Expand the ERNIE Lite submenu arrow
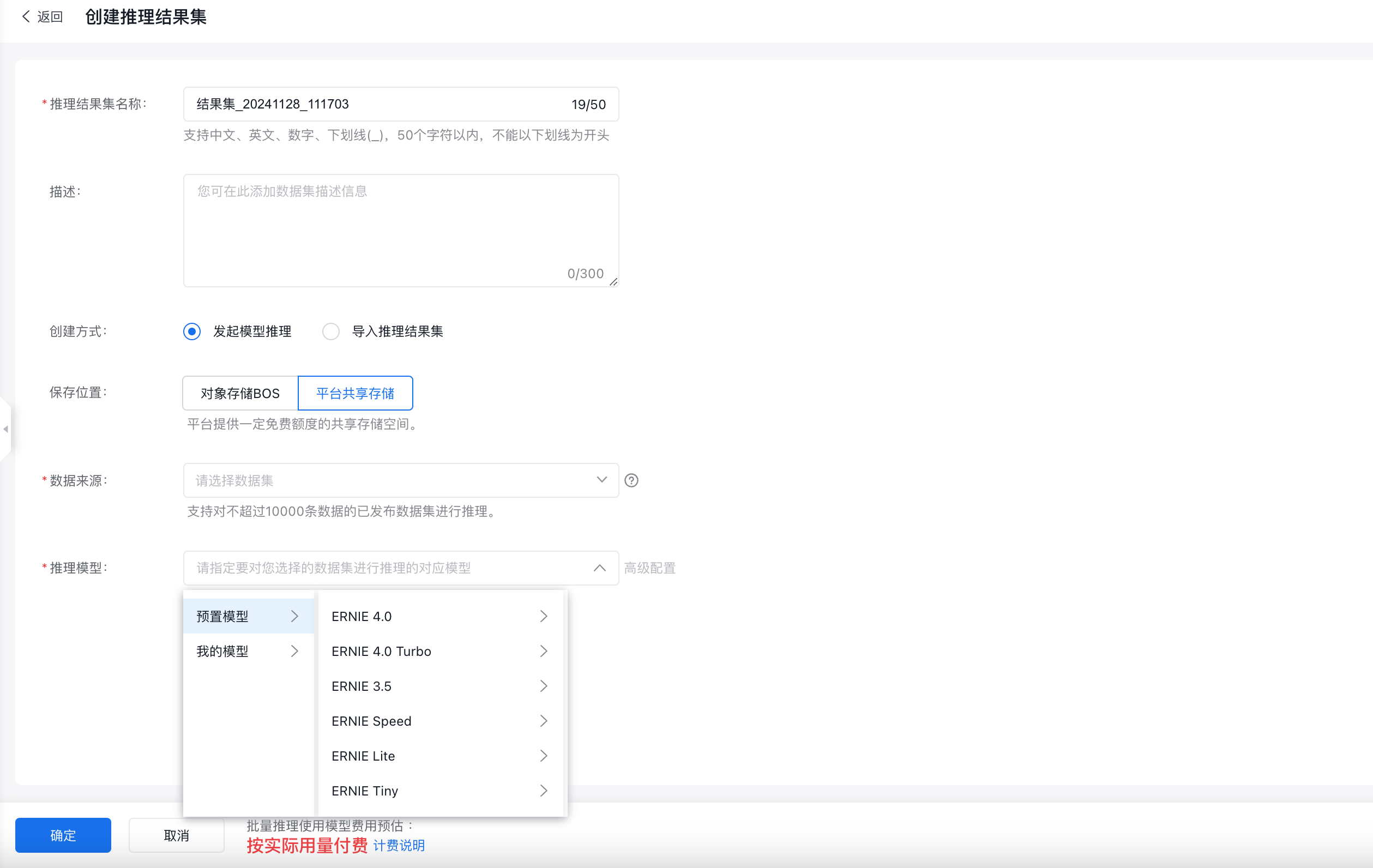1373x868 pixels. (x=544, y=756)
